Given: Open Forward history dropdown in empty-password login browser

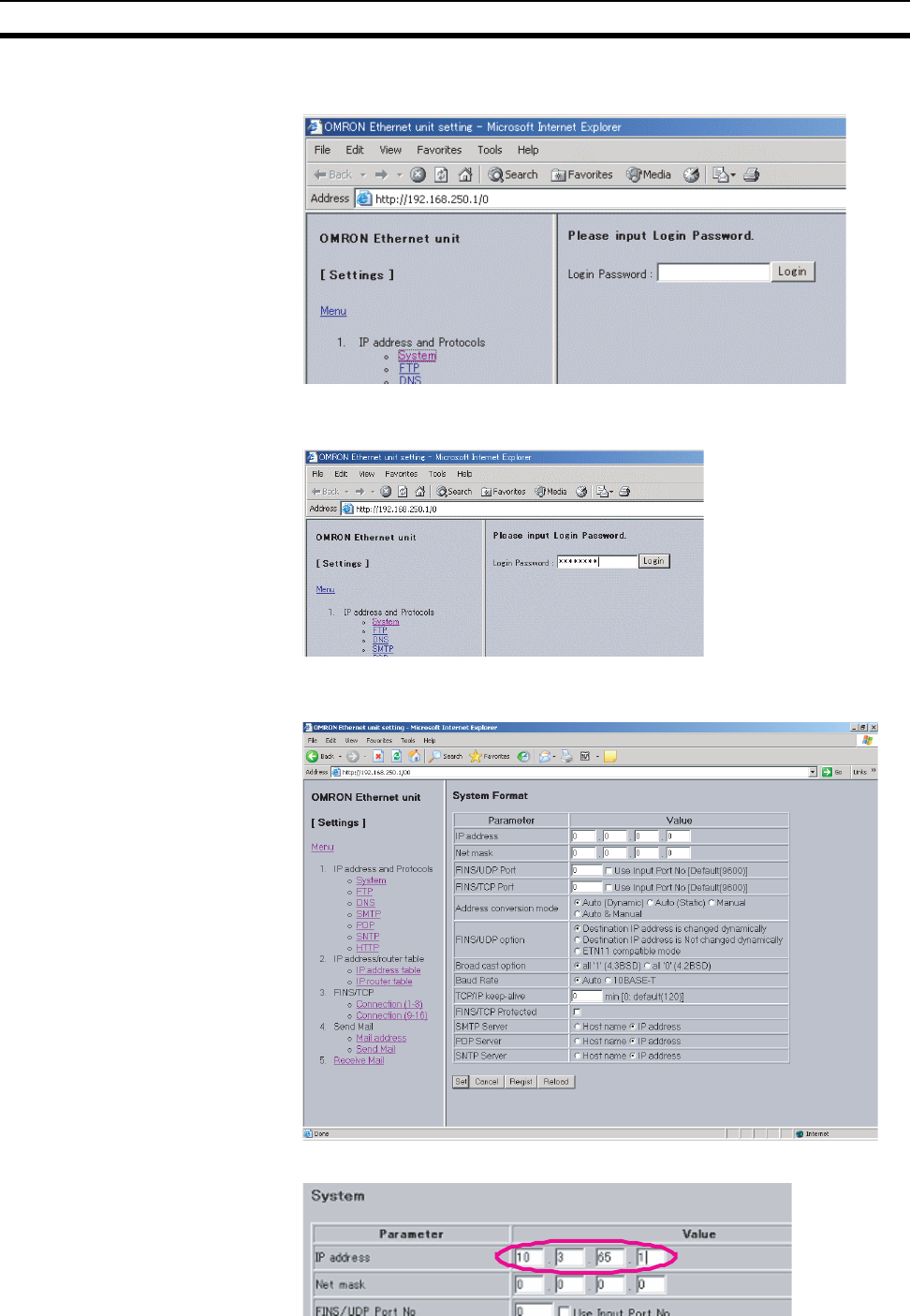Looking at the screenshot, I should click(x=399, y=174).
